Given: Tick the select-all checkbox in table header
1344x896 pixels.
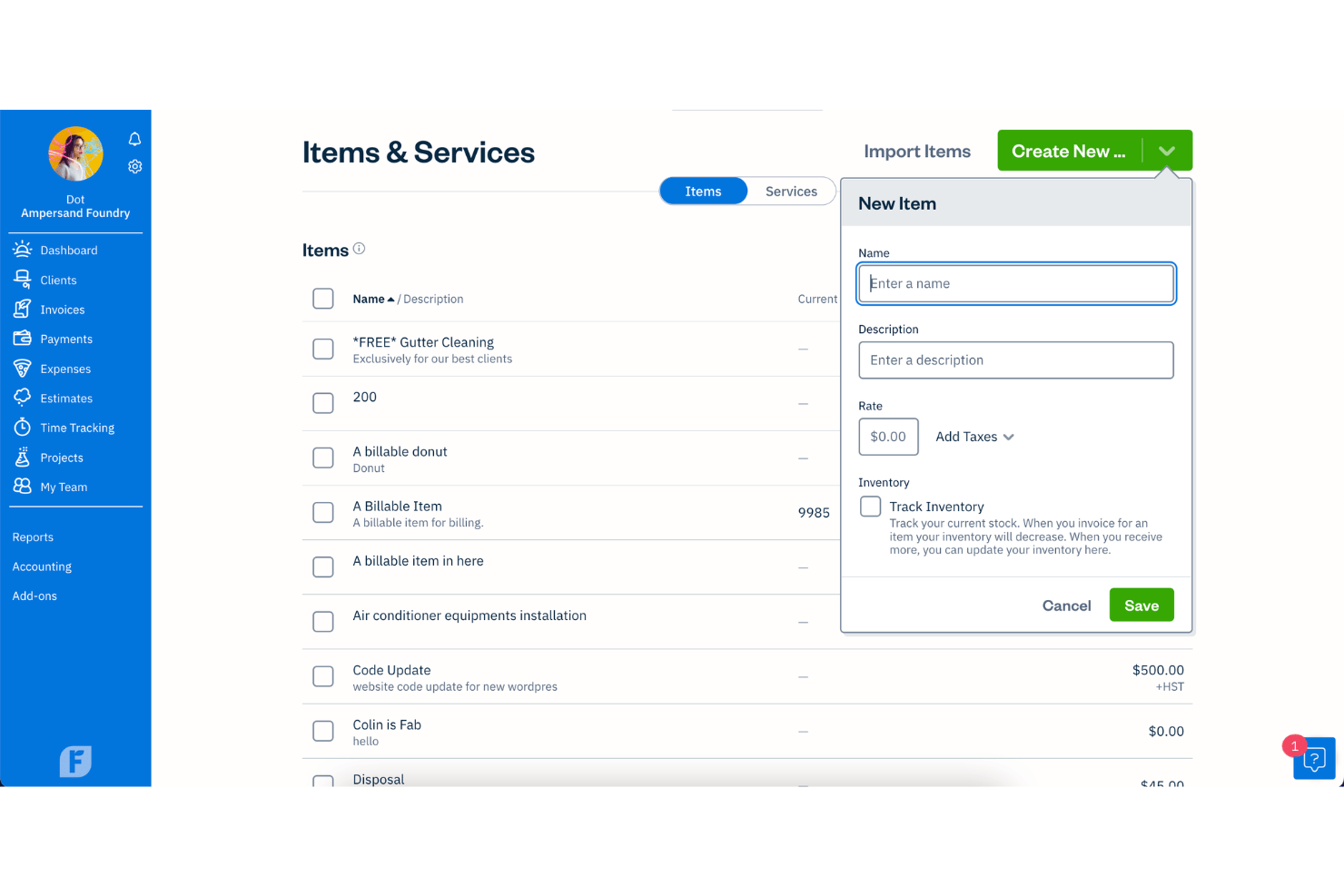Looking at the screenshot, I should (x=323, y=299).
